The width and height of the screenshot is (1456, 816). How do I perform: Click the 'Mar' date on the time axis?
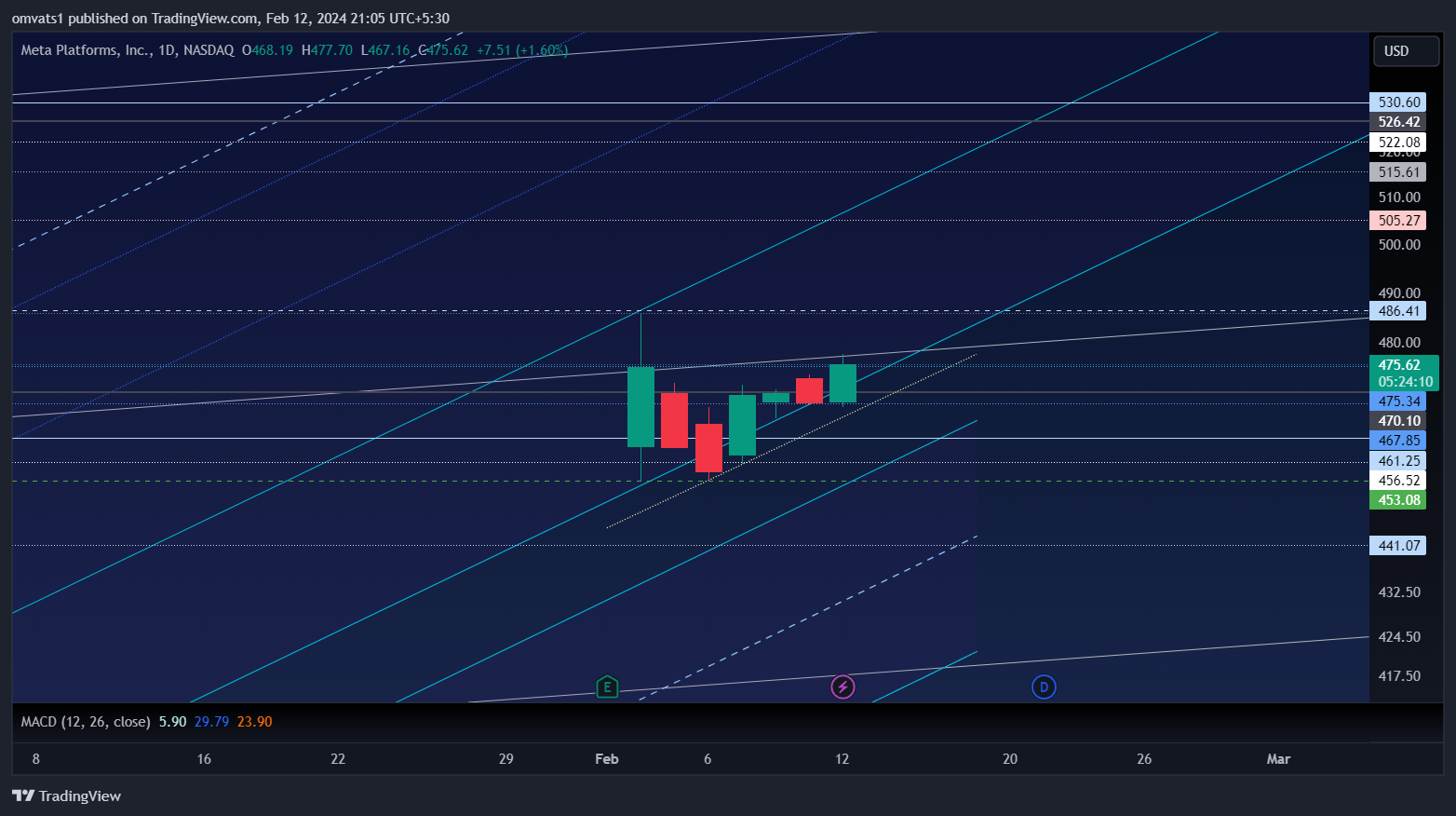pos(1278,759)
